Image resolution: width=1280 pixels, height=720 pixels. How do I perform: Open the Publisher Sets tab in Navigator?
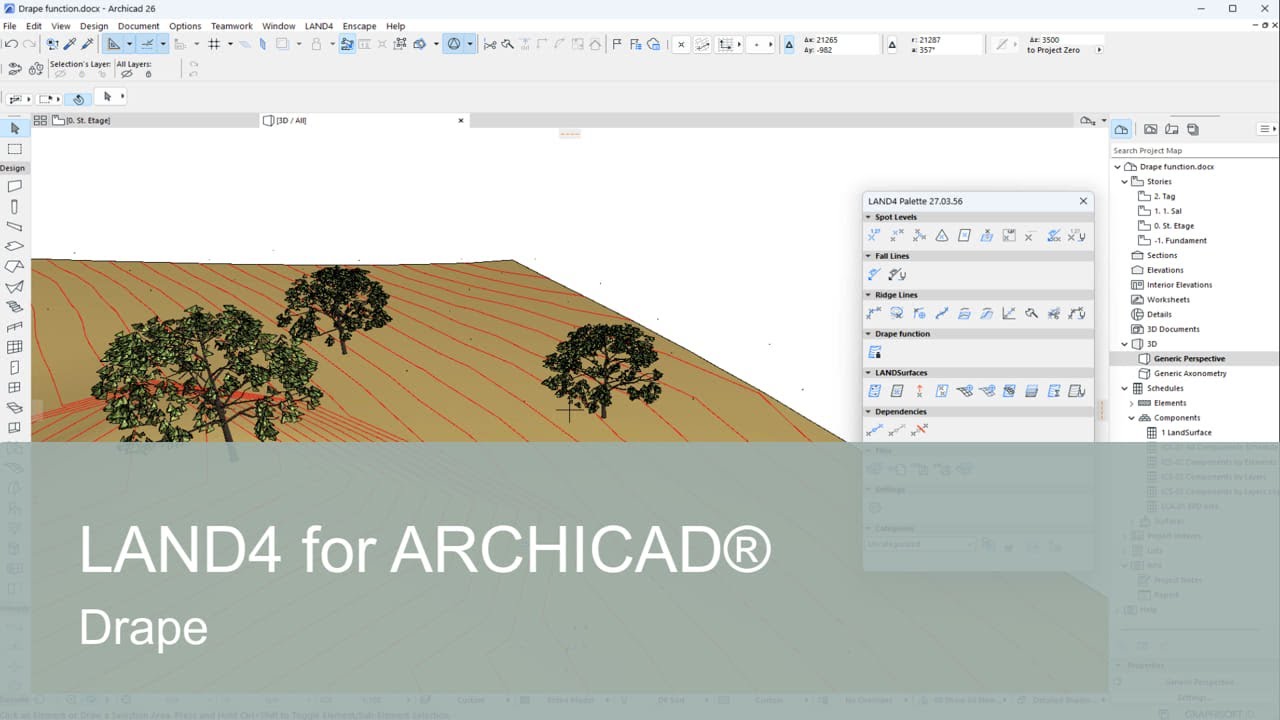coord(1192,129)
